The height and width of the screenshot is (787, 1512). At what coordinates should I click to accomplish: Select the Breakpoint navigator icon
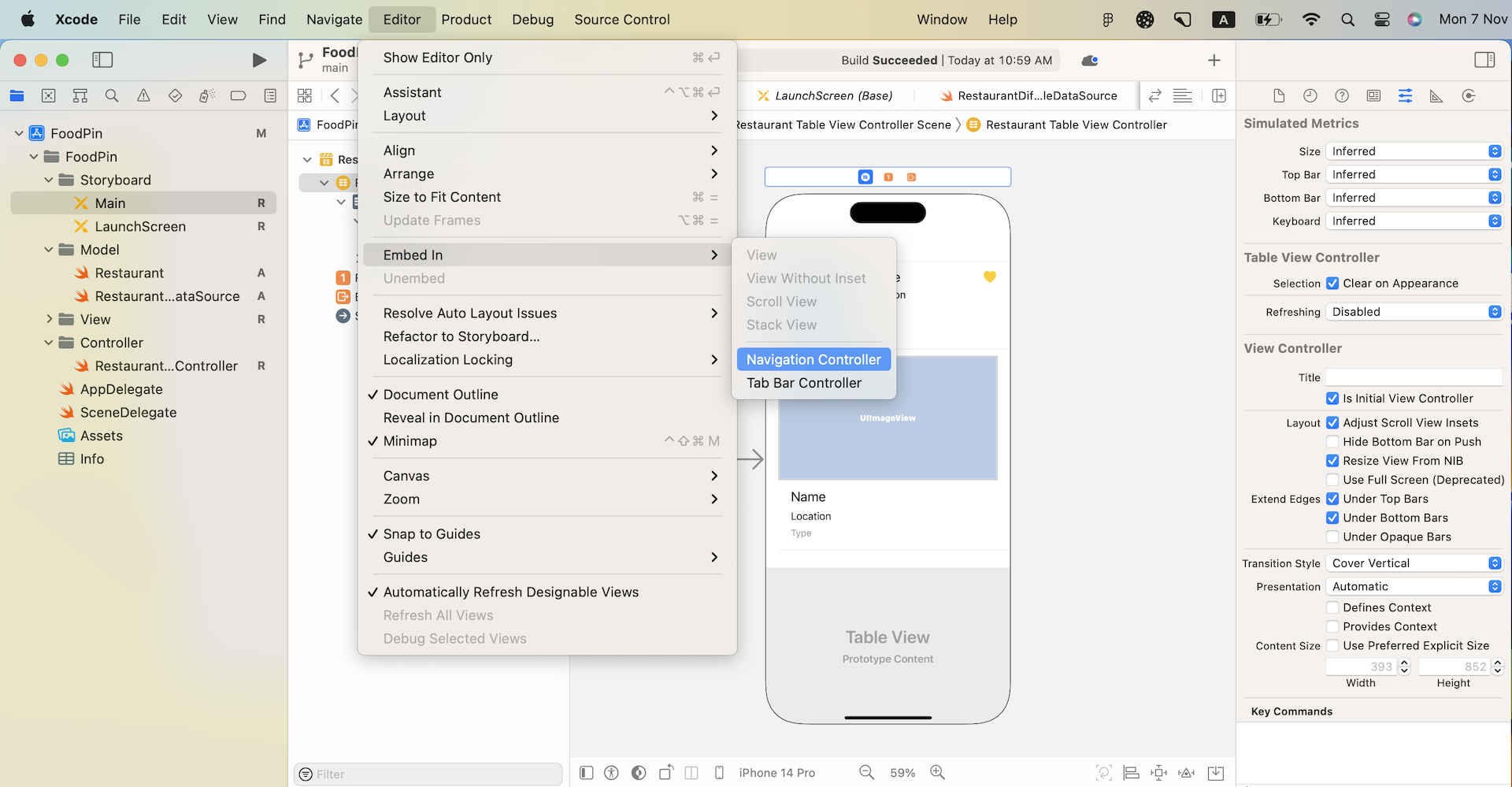pos(238,95)
